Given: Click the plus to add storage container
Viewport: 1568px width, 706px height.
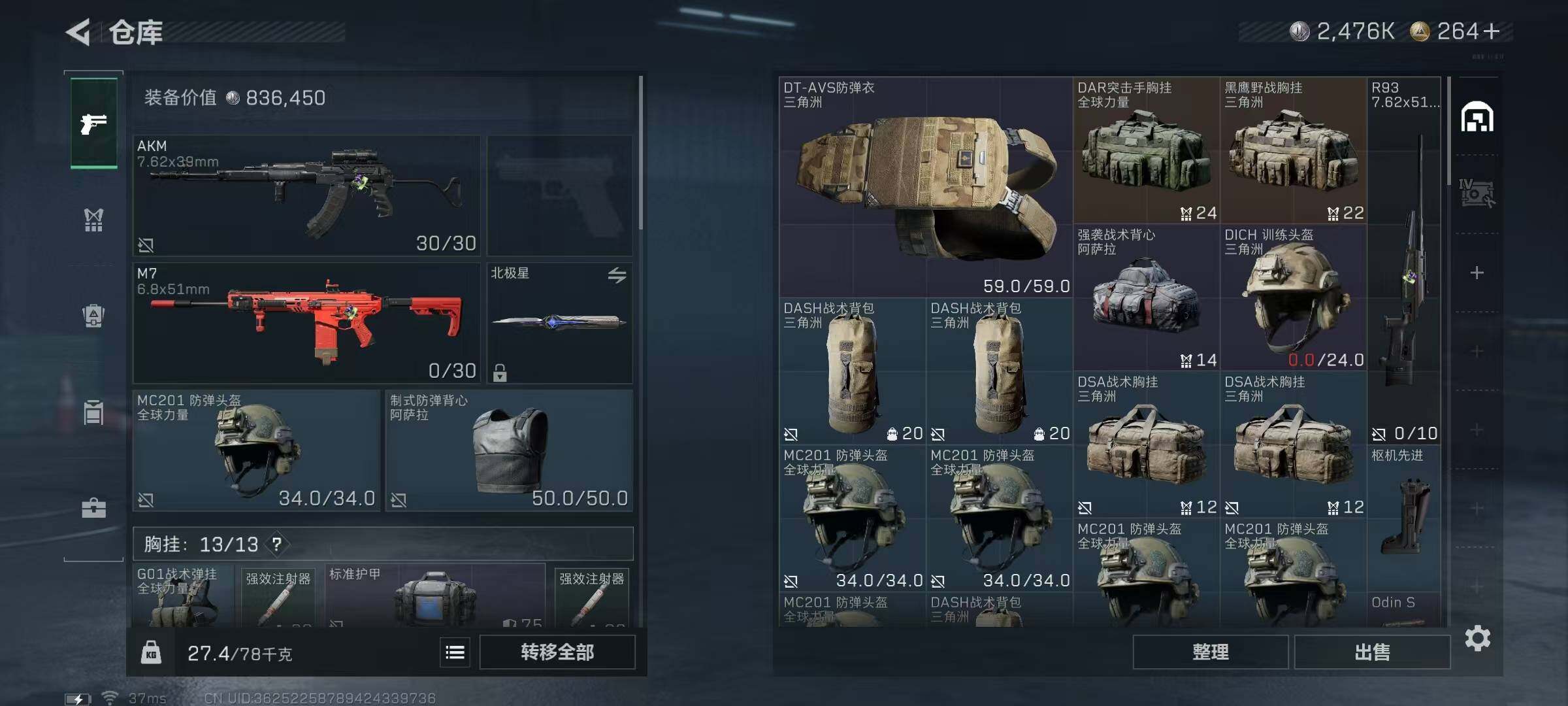Looking at the screenshot, I should (1477, 273).
